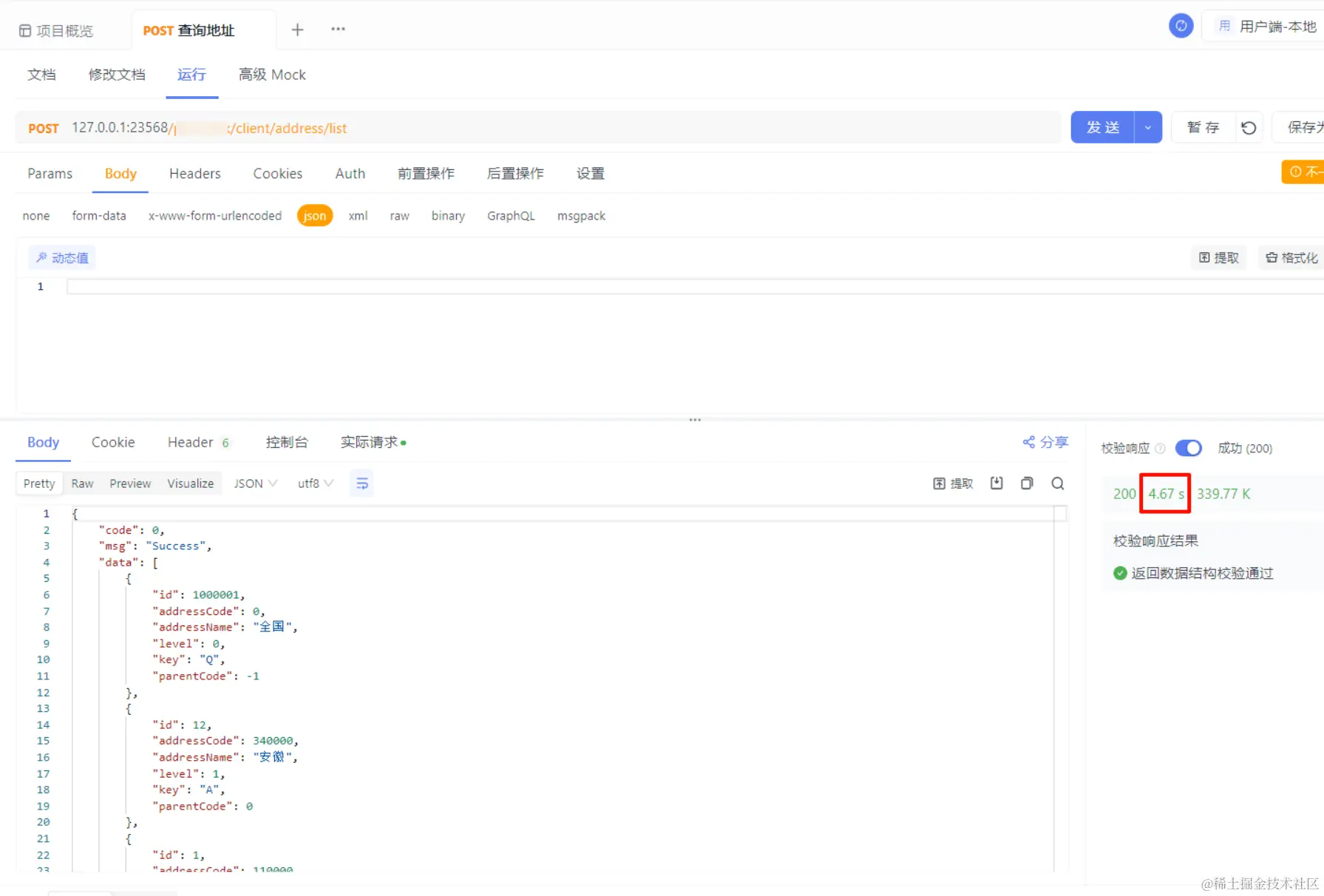Viewport: 1324px width, 896px height.
Task: Toggle line wrapping in the response viewer
Action: point(362,483)
